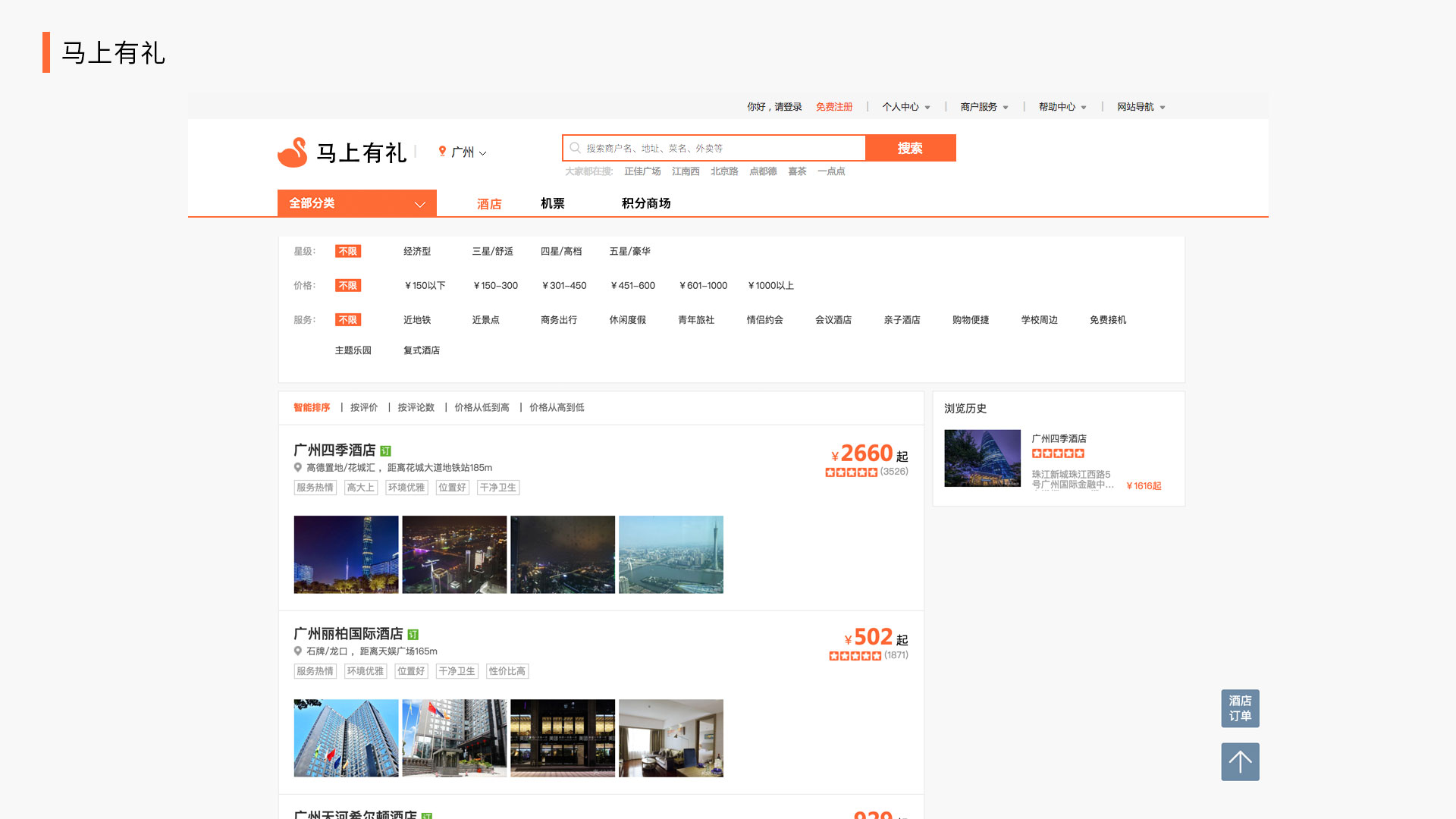Click location pin icon before 石牌/龙口

298,651
